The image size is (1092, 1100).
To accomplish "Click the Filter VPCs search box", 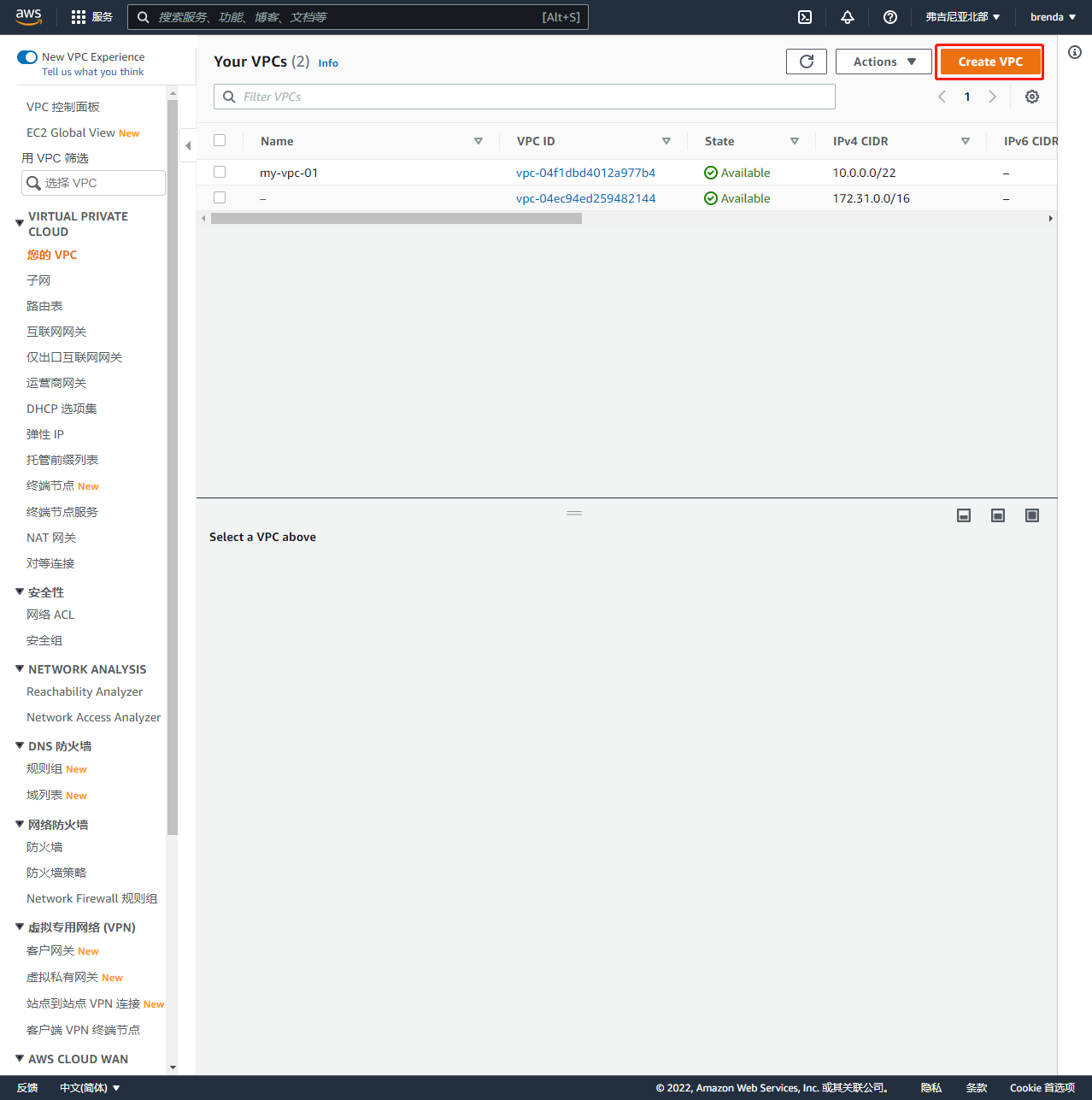I will (x=525, y=97).
